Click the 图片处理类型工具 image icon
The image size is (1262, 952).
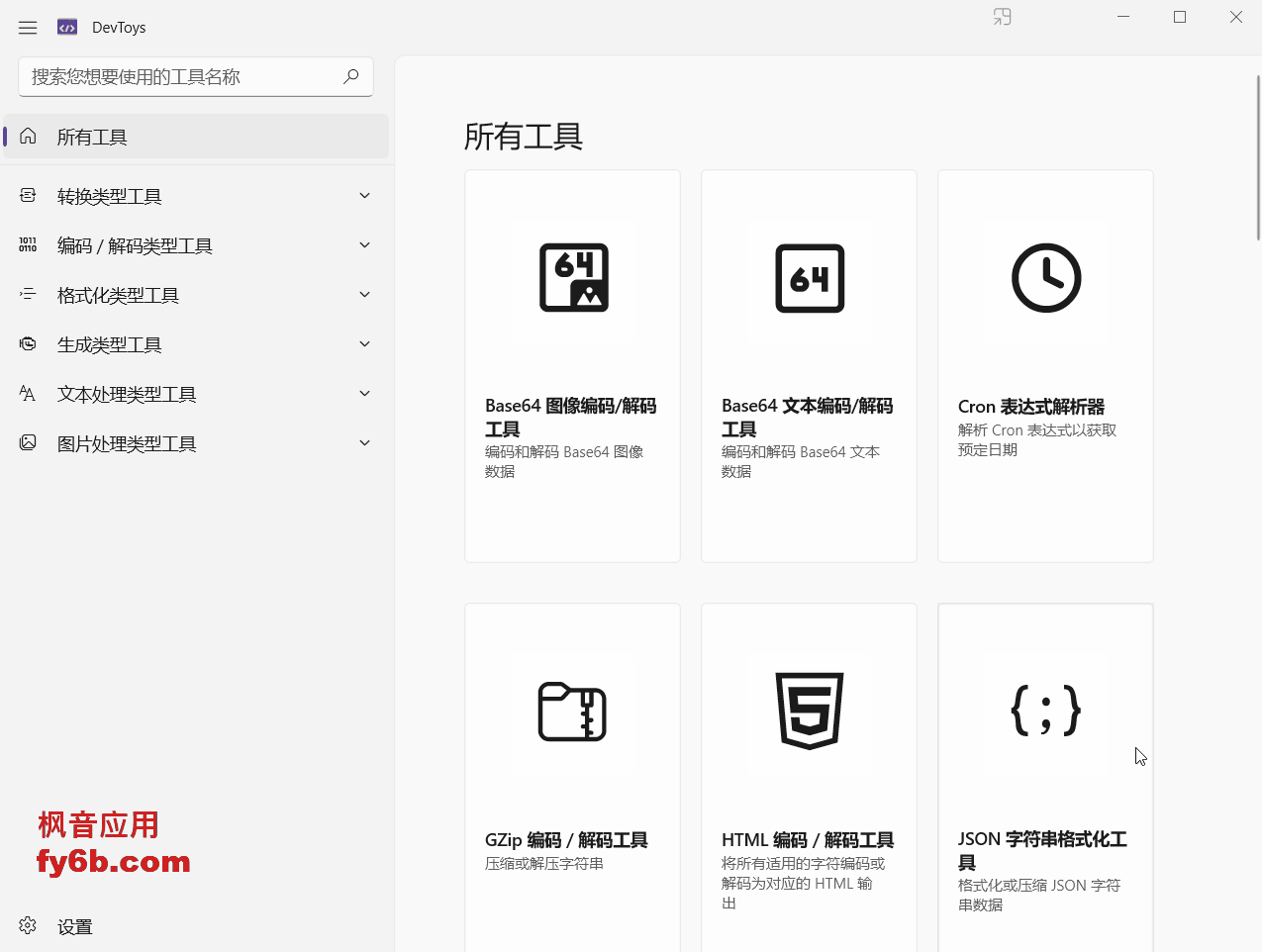(28, 442)
